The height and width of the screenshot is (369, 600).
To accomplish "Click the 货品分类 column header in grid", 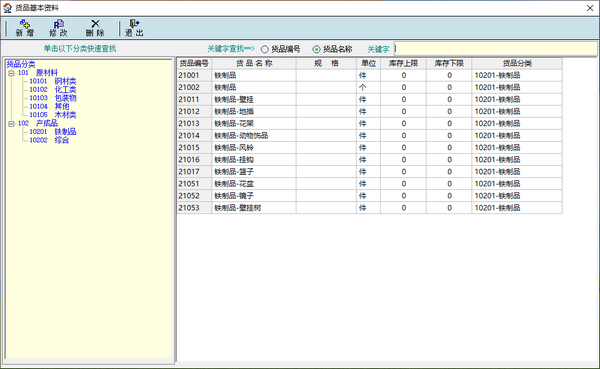I will (517, 64).
